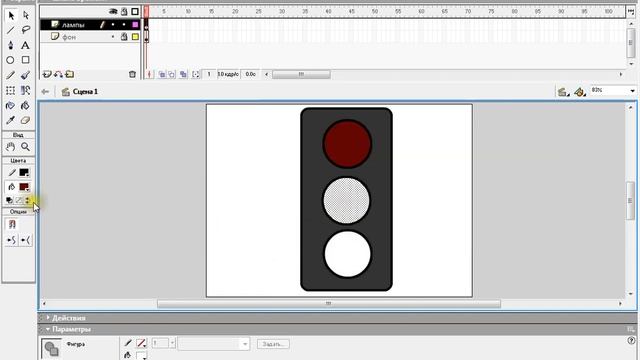Click the Insert Layer button

(x=47, y=75)
